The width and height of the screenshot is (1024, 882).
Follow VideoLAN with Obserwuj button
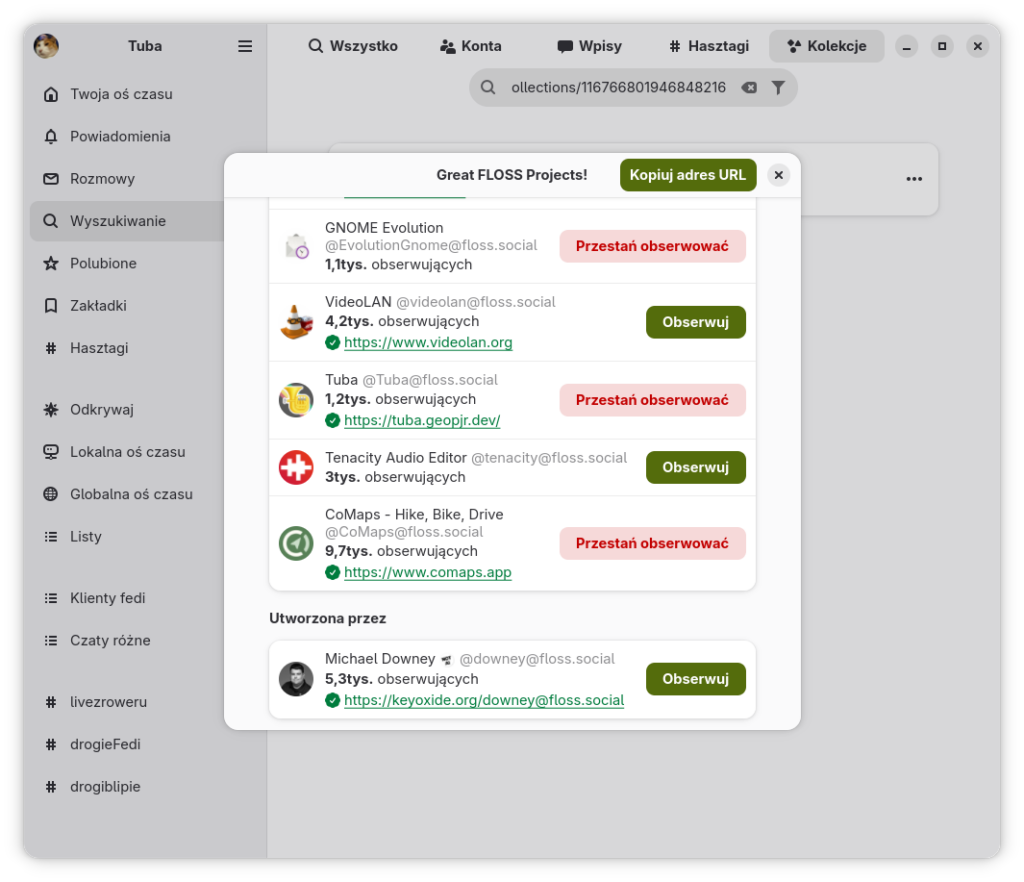coord(696,322)
